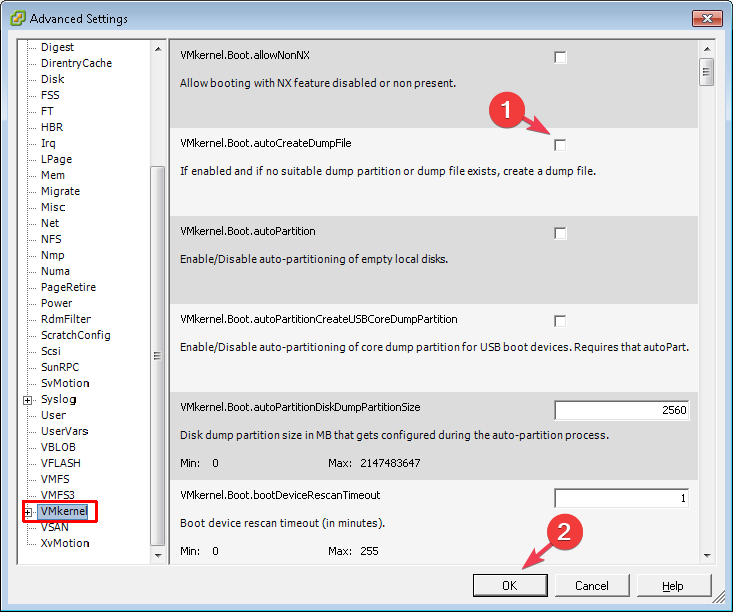Select the Nmp tree item
This screenshot has width=733, height=612.
52,255
